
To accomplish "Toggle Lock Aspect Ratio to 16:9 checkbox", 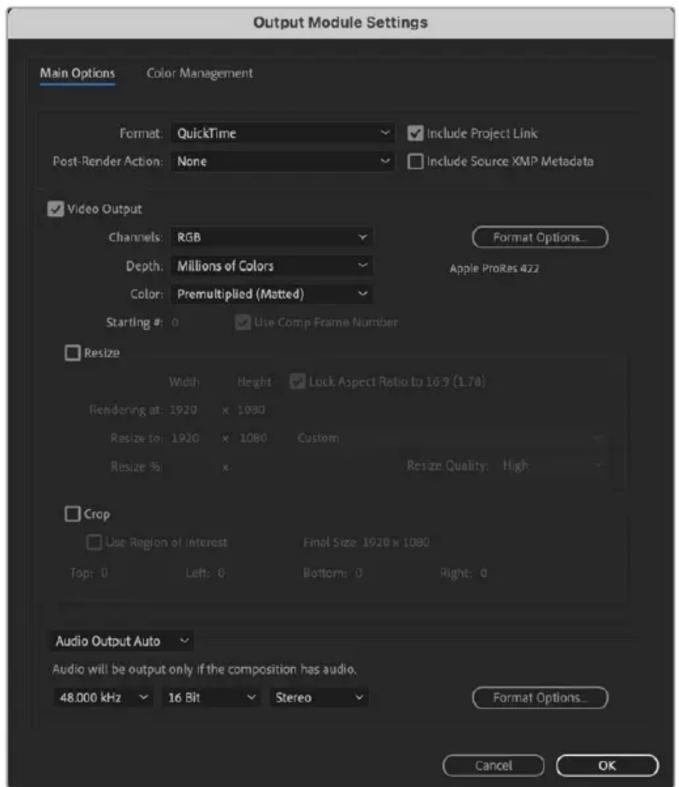I will pos(297,381).
